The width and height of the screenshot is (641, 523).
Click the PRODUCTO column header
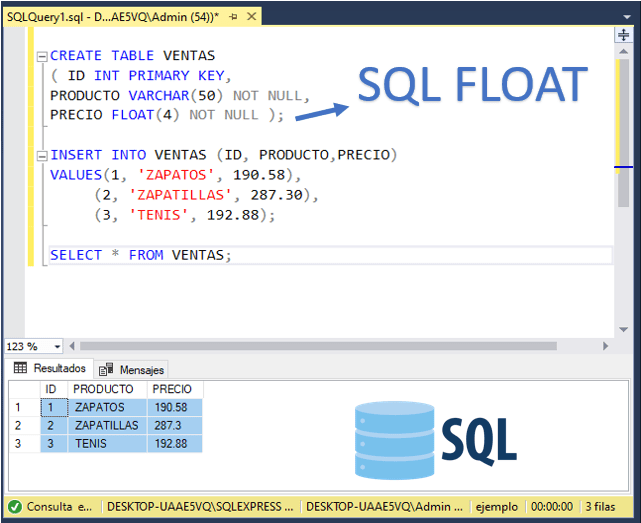[104, 389]
